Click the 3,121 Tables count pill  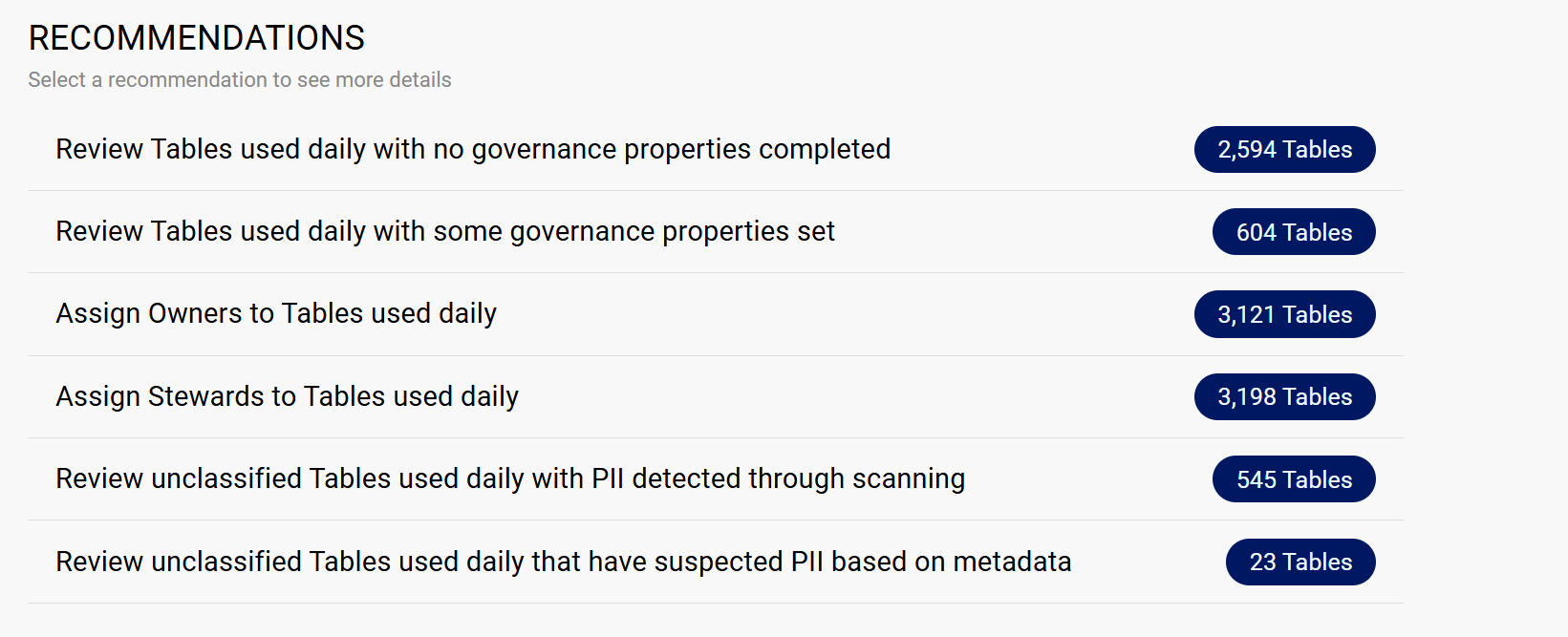pos(1284,314)
